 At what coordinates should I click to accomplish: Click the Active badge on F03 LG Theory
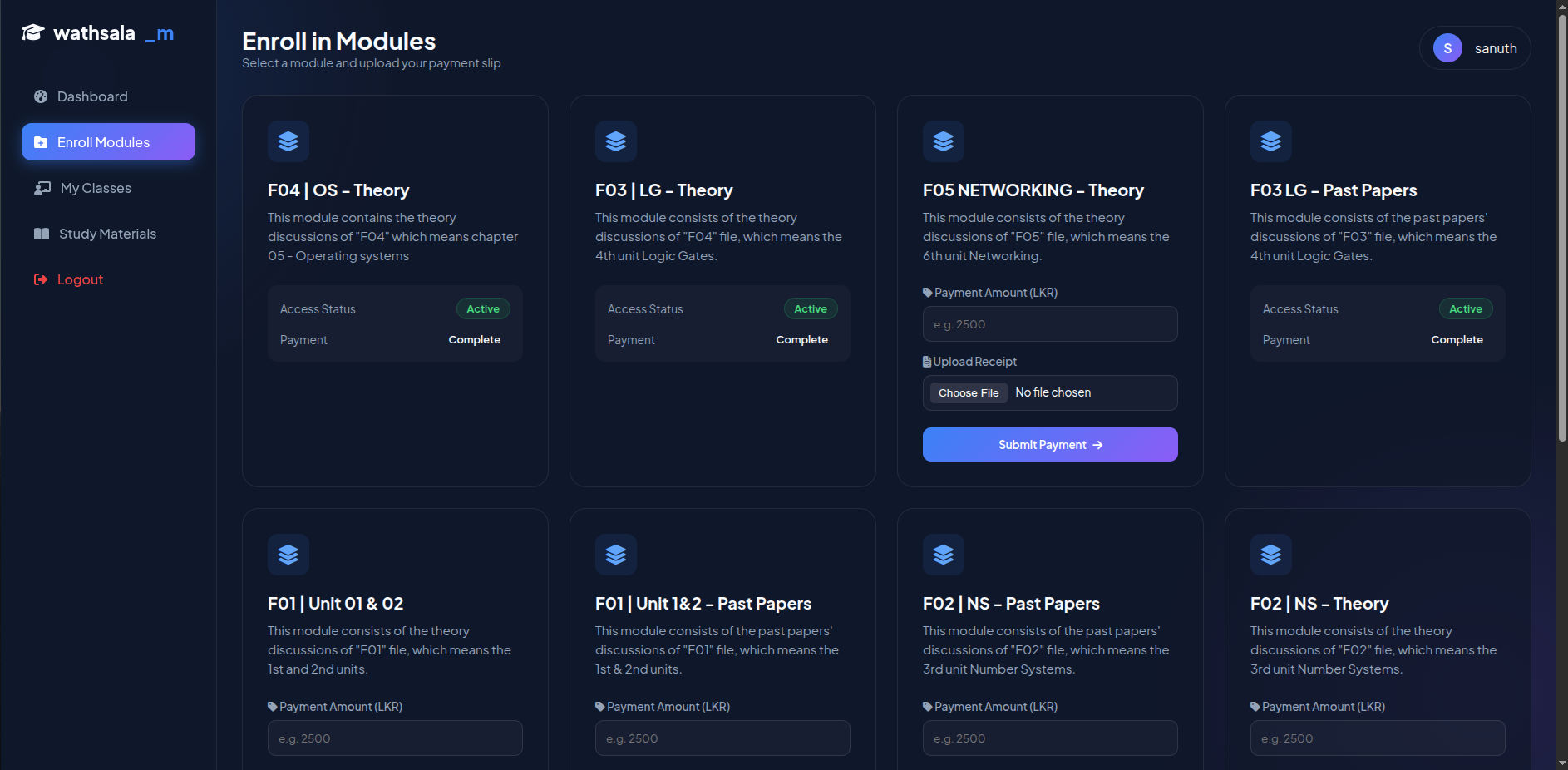(x=811, y=309)
